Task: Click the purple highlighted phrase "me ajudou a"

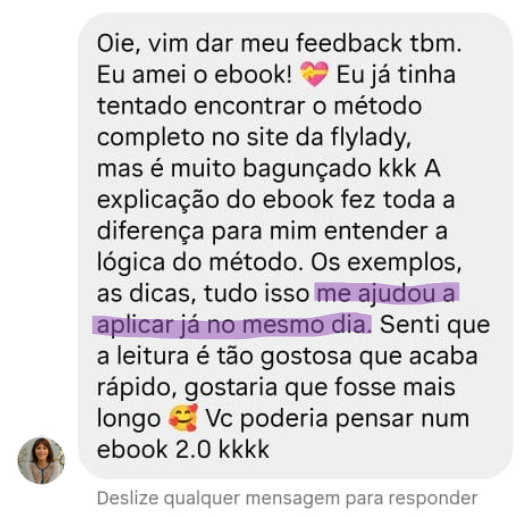Action: [x=386, y=293]
